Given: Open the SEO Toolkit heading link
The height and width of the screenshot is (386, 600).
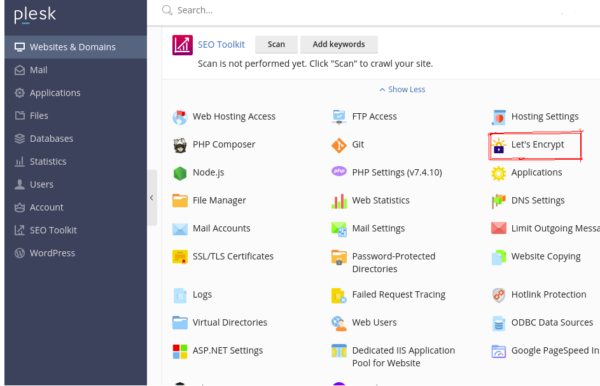Looking at the screenshot, I should 221,45.
